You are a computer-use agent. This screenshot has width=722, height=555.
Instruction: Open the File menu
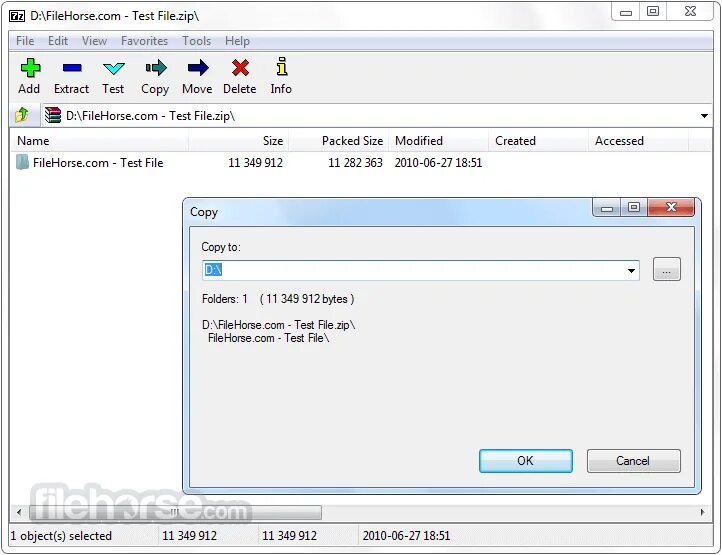(25, 41)
